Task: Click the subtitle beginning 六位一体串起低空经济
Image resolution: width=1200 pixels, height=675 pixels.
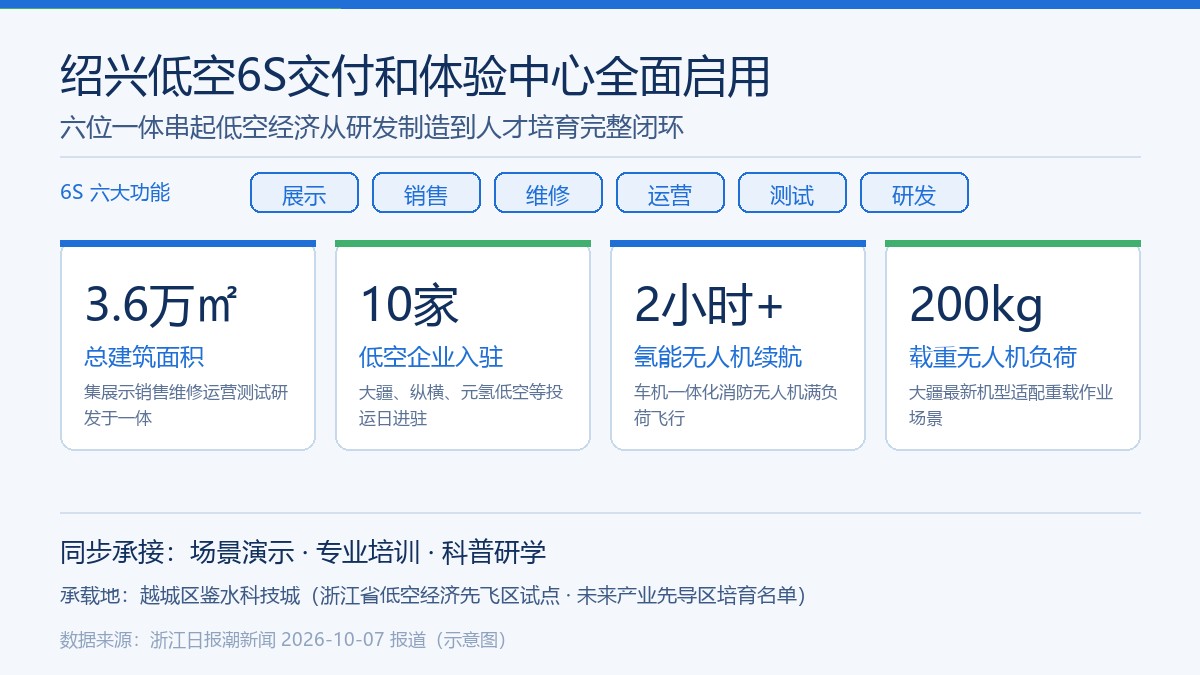Action: coord(371,129)
